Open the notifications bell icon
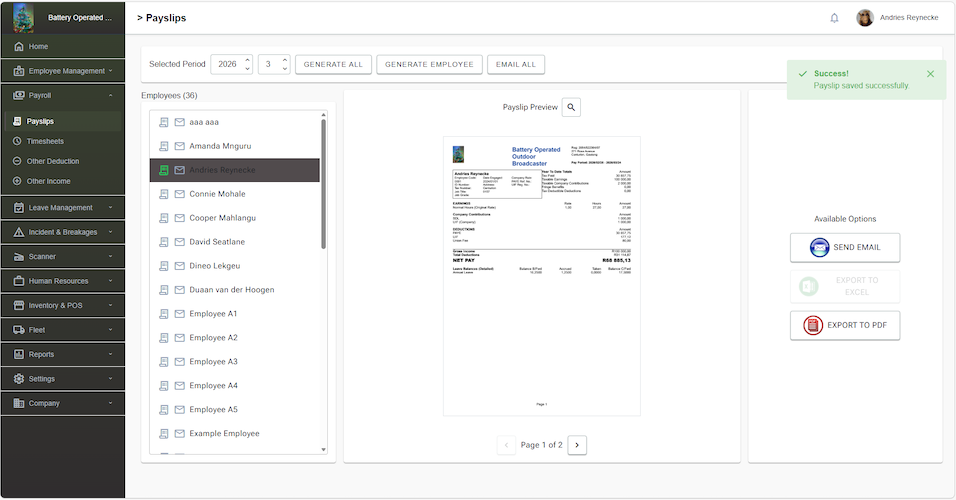This screenshot has height=500, width=956. (834, 18)
